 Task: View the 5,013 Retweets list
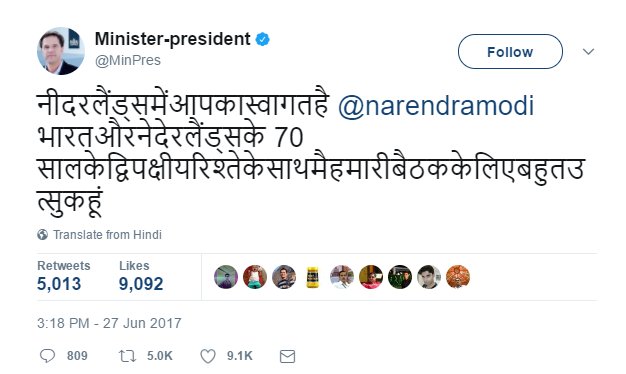(63, 276)
